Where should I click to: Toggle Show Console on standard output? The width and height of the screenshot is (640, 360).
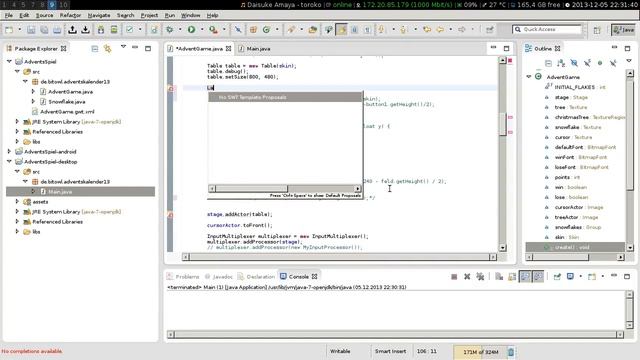(525, 277)
